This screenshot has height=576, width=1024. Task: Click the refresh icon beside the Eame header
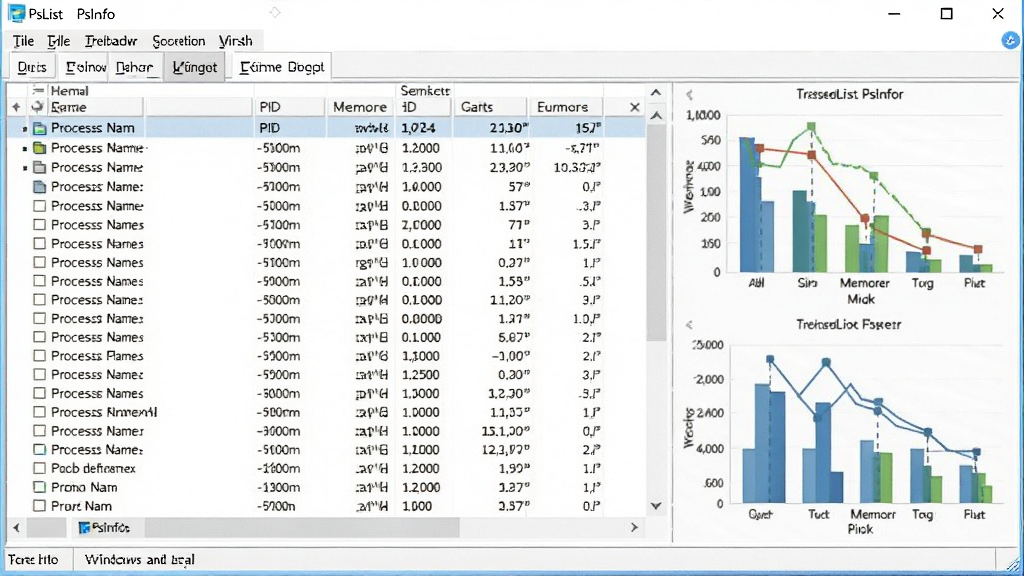[x=37, y=107]
